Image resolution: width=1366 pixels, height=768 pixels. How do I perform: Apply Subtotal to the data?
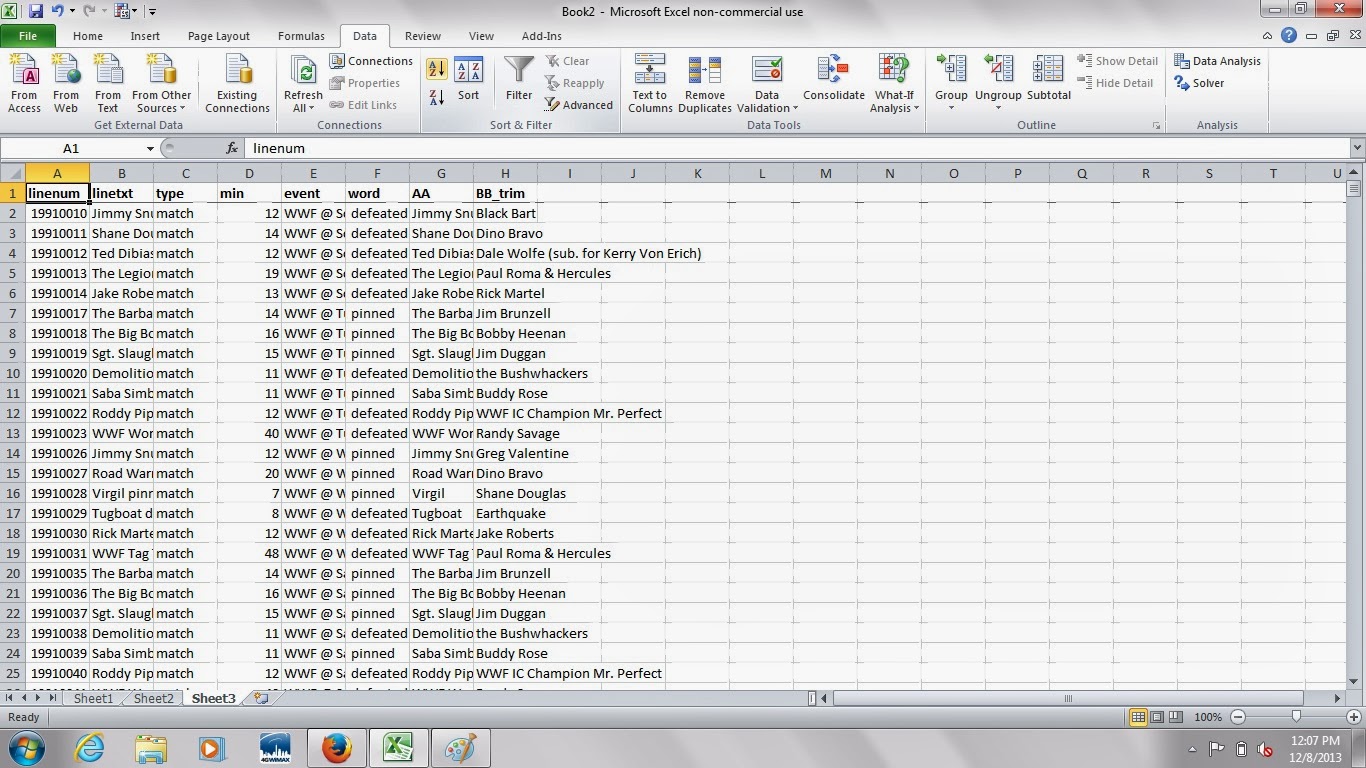1048,80
